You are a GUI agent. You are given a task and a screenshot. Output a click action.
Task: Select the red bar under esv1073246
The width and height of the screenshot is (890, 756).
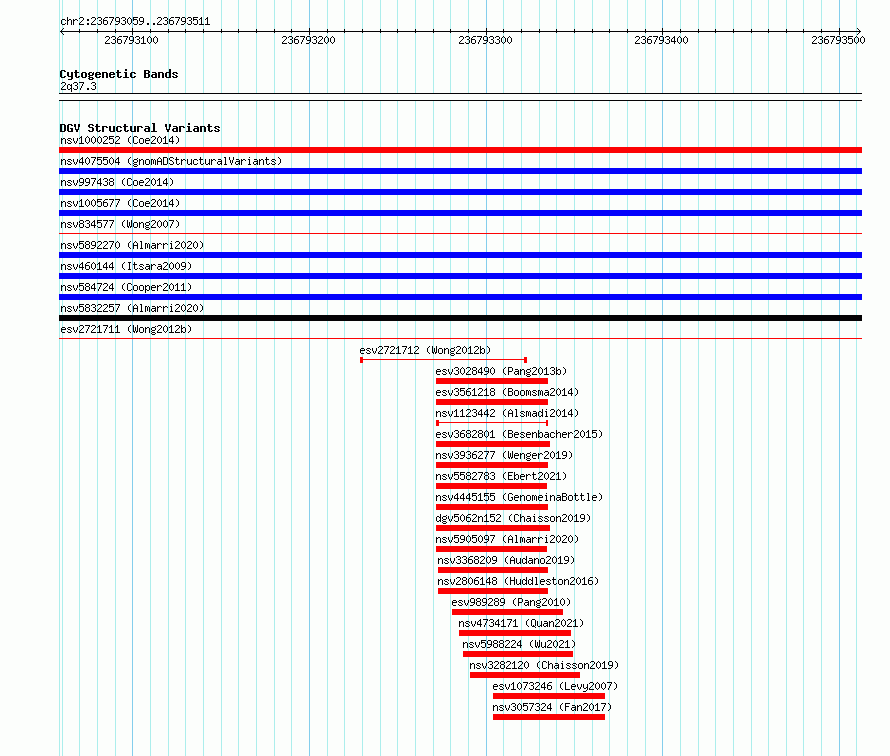point(549,696)
